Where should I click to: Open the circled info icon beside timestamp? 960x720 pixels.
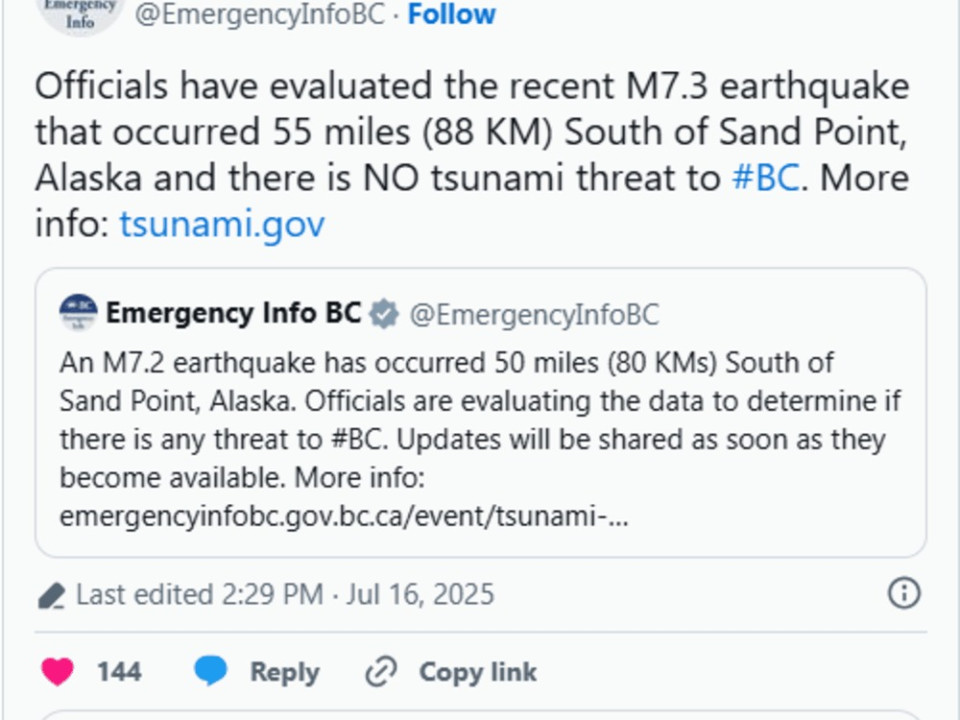(904, 593)
